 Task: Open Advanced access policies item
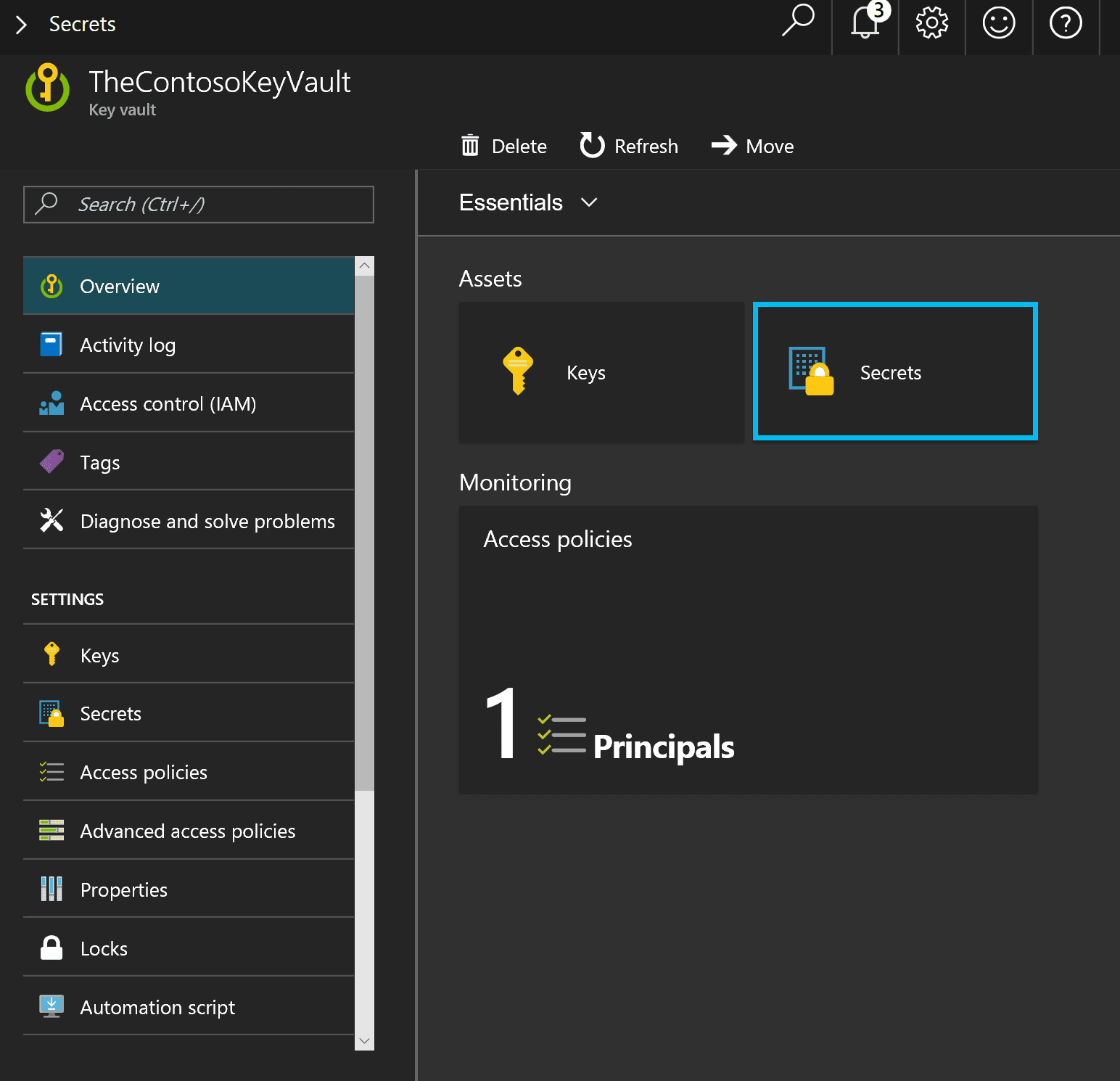189,831
